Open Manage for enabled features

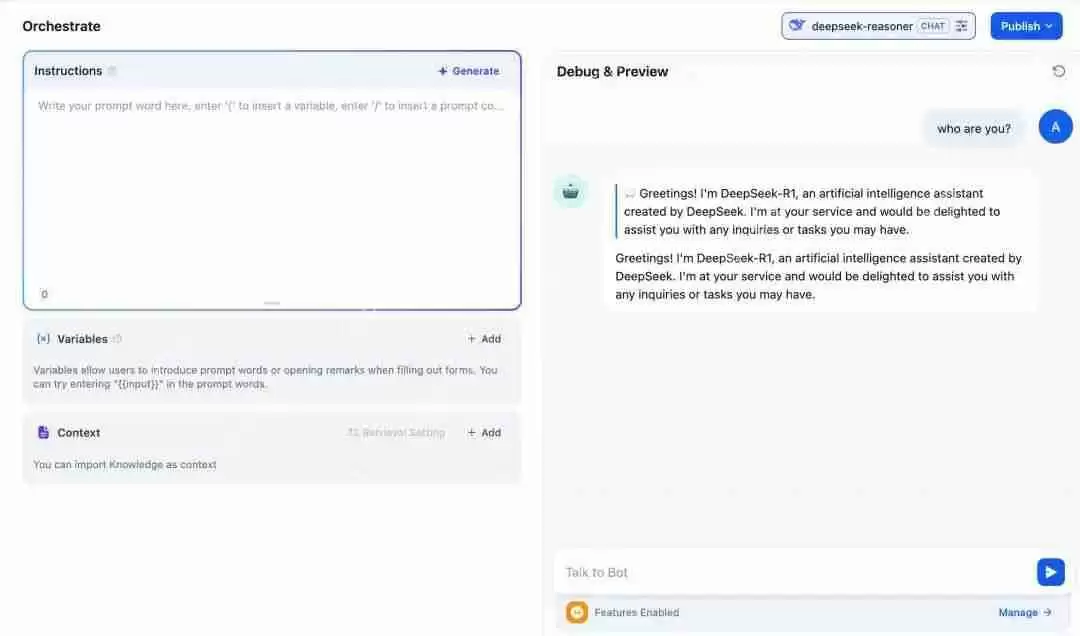(x=1023, y=611)
